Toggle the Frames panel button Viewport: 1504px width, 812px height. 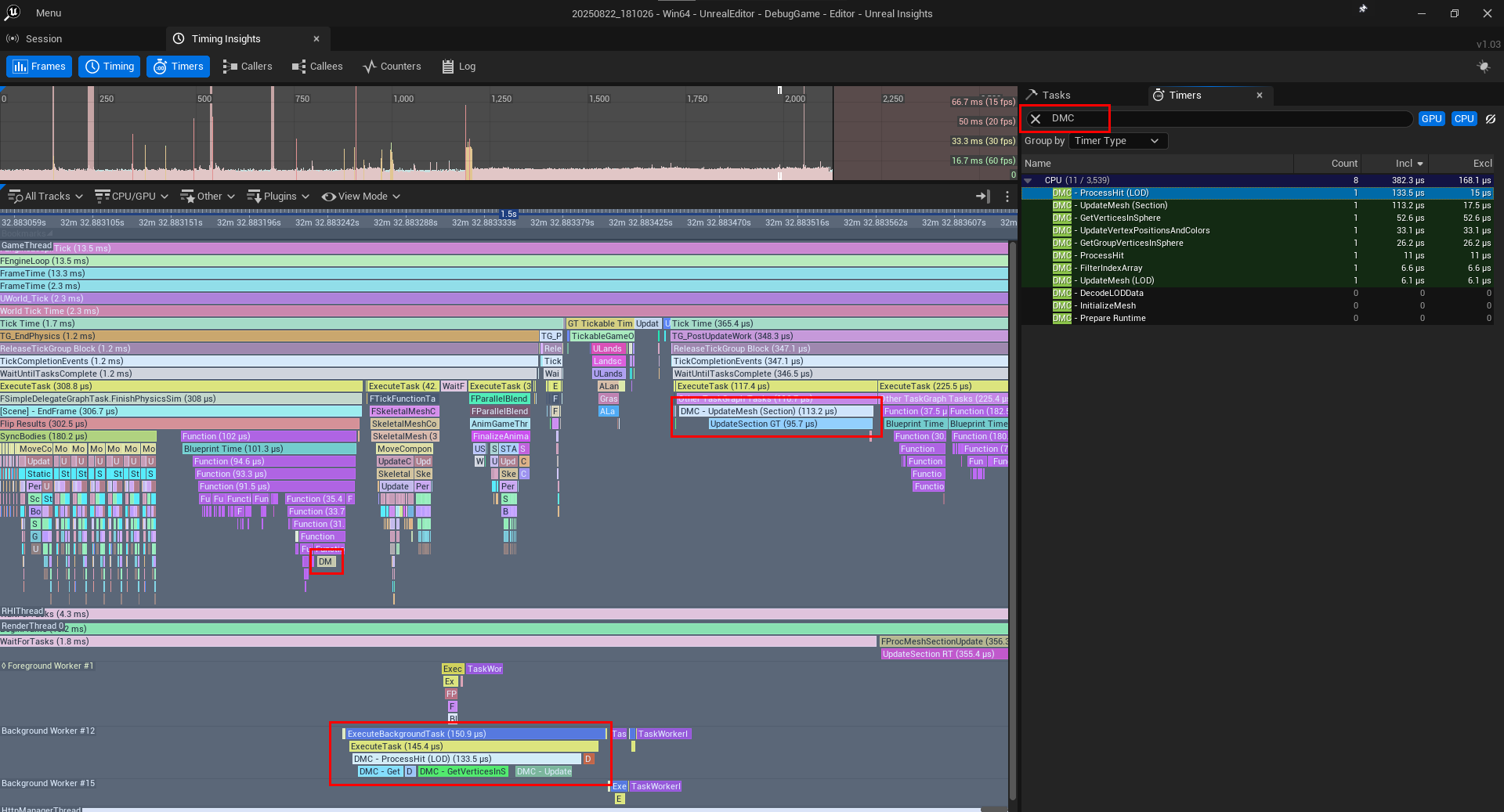pos(39,67)
